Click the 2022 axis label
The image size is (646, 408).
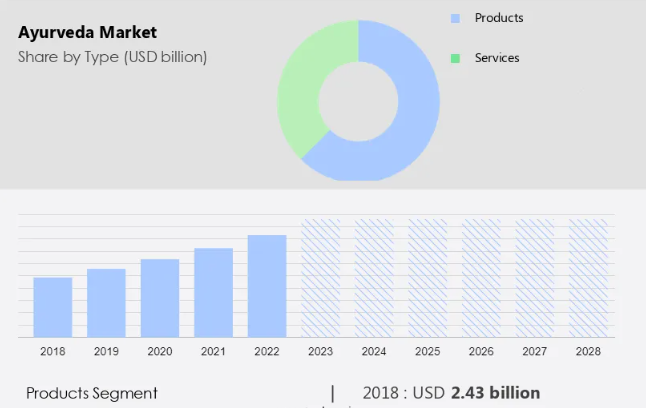point(267,352)
